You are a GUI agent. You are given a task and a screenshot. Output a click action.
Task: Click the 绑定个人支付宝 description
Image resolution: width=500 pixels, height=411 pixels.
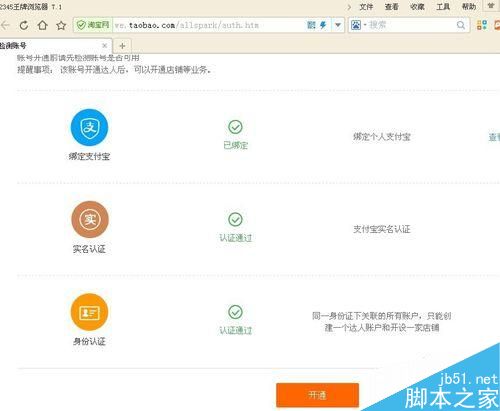click(382, 137)
